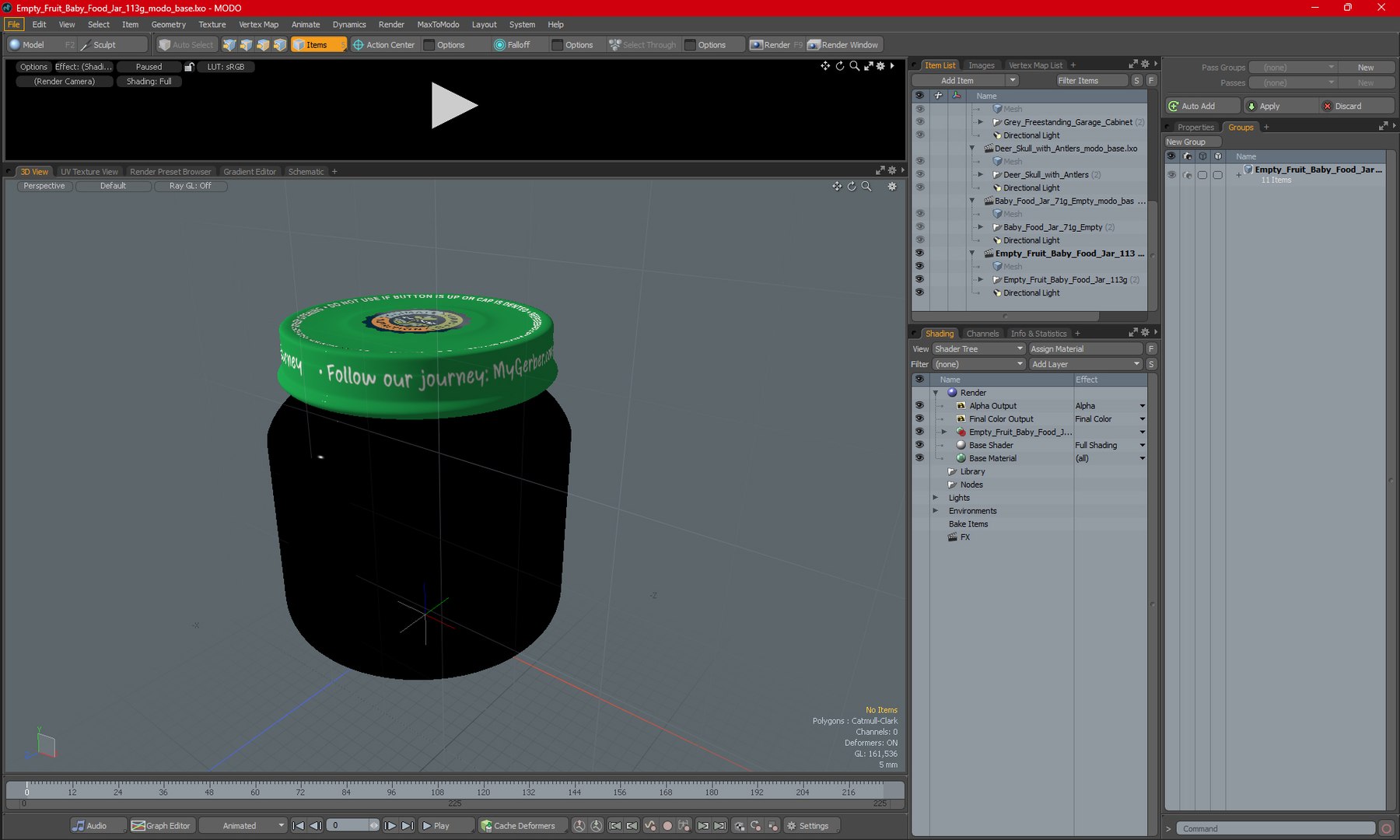Open the Texture menu
This screenshot has width=1400, height=840.
click(212, 25)
